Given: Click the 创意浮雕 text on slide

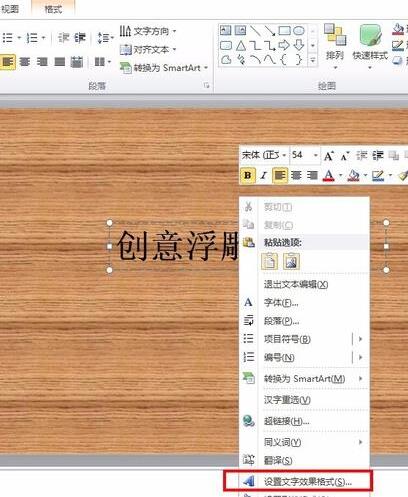Looking at the screenshot, I should tap(178, 245).
